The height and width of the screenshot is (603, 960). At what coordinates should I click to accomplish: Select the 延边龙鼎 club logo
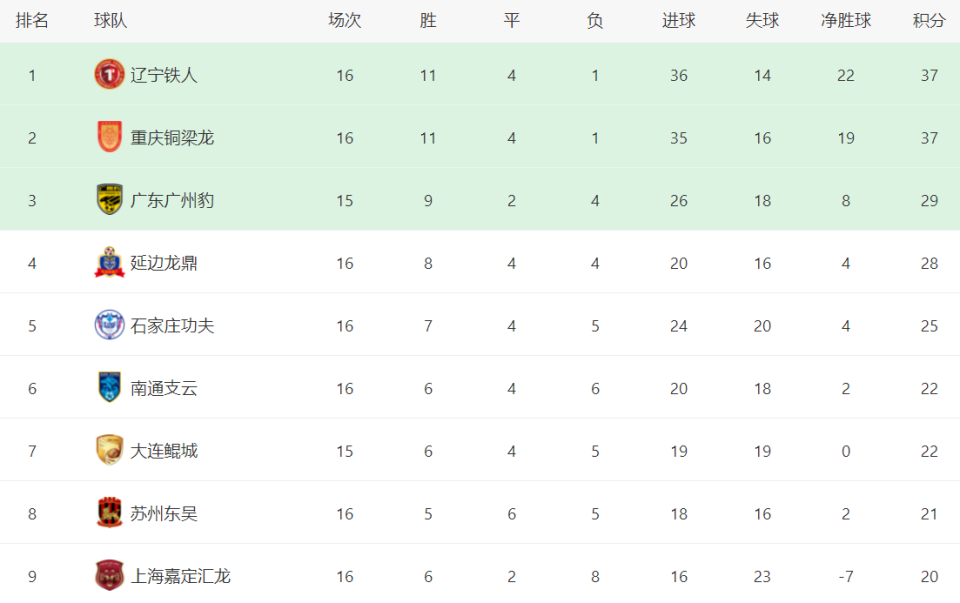(x=110, y=263)
